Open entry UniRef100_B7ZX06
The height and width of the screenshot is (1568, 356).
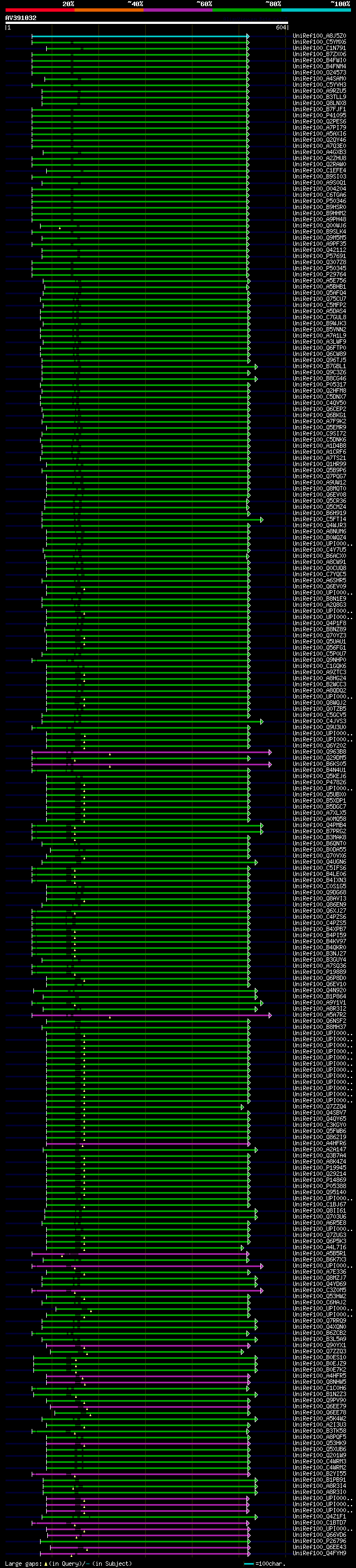click(x=319, y=54)
